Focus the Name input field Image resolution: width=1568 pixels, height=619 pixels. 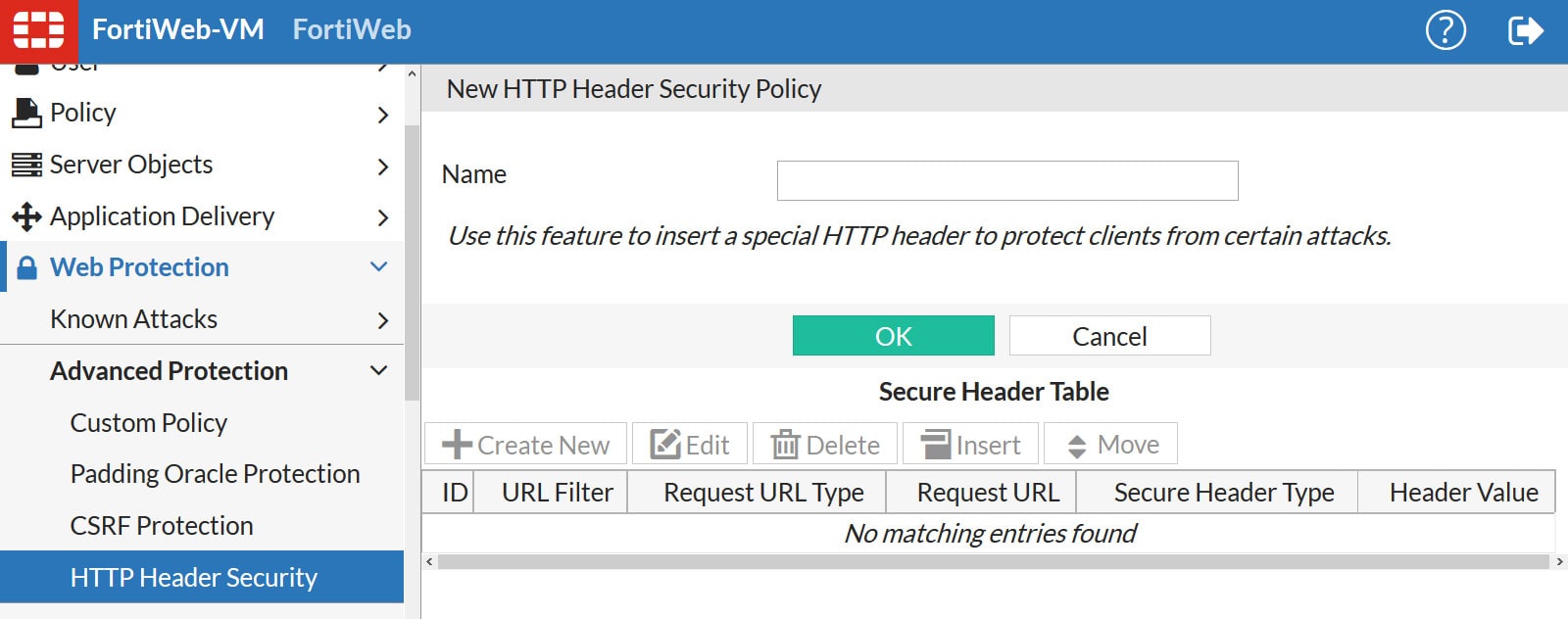tap(1007, 180)
